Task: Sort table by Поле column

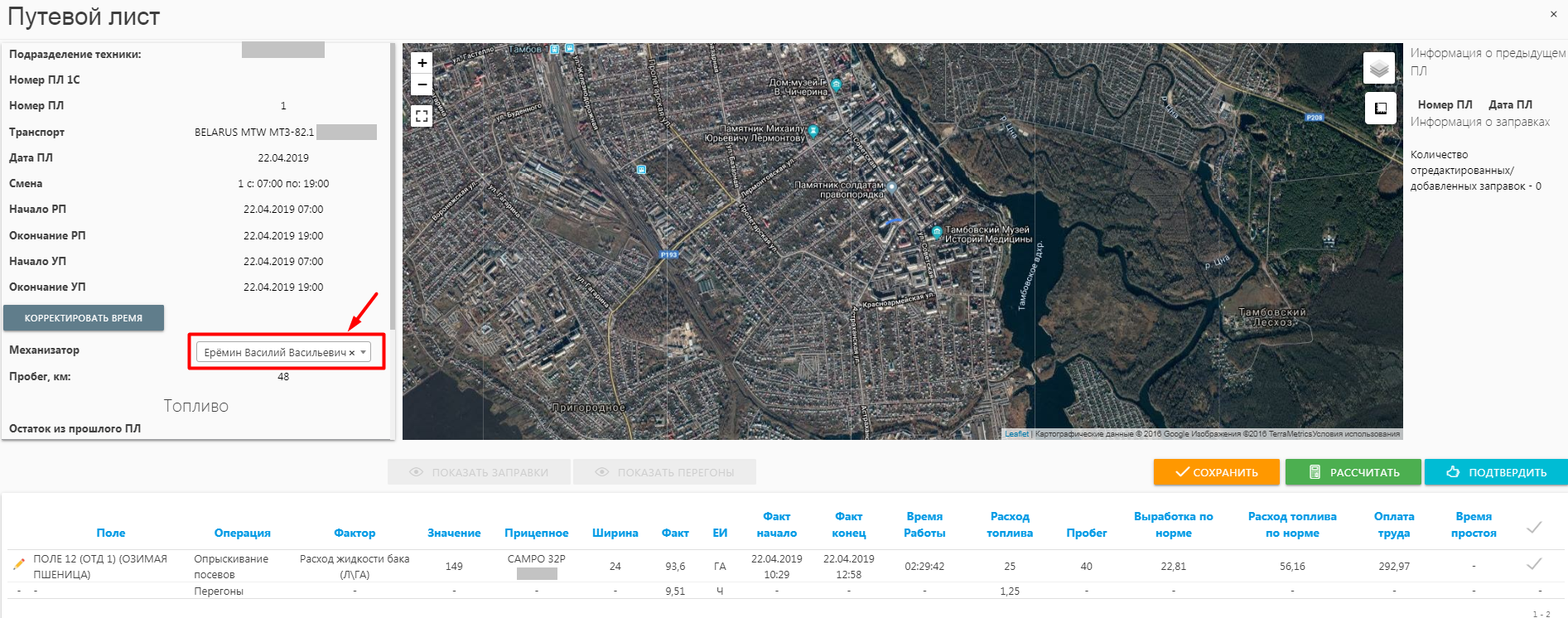Action: pos(111,533)
